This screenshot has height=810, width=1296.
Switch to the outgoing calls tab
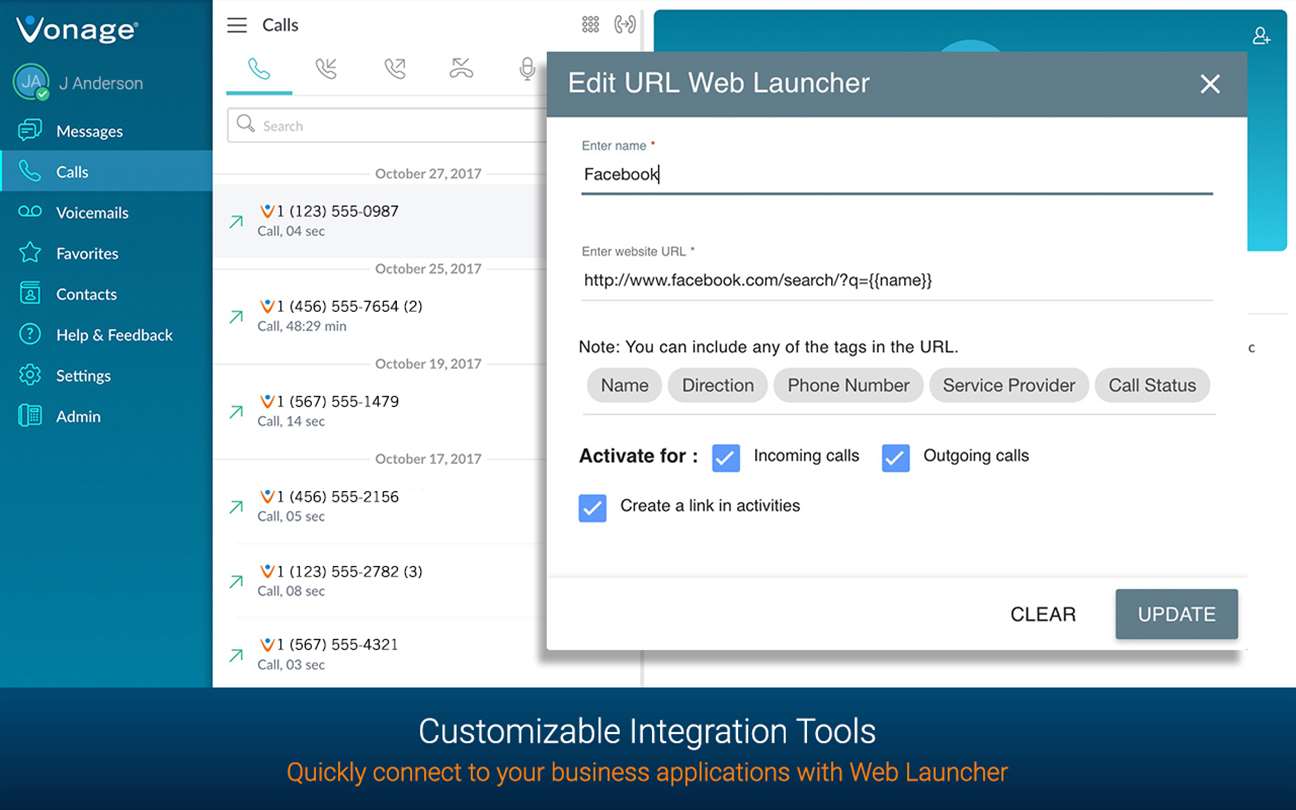coord(395,69)
